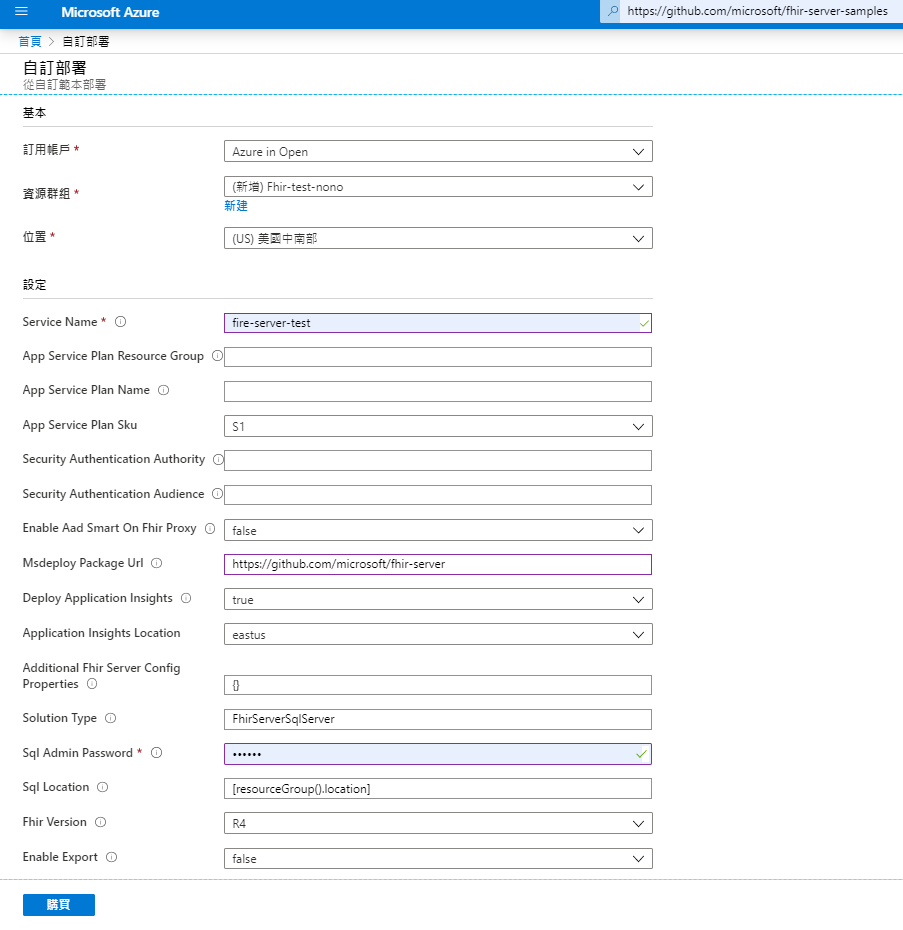Click the Service Name input field
The height and width of the screenshot is (930, 903).
(x=438, y=323)
